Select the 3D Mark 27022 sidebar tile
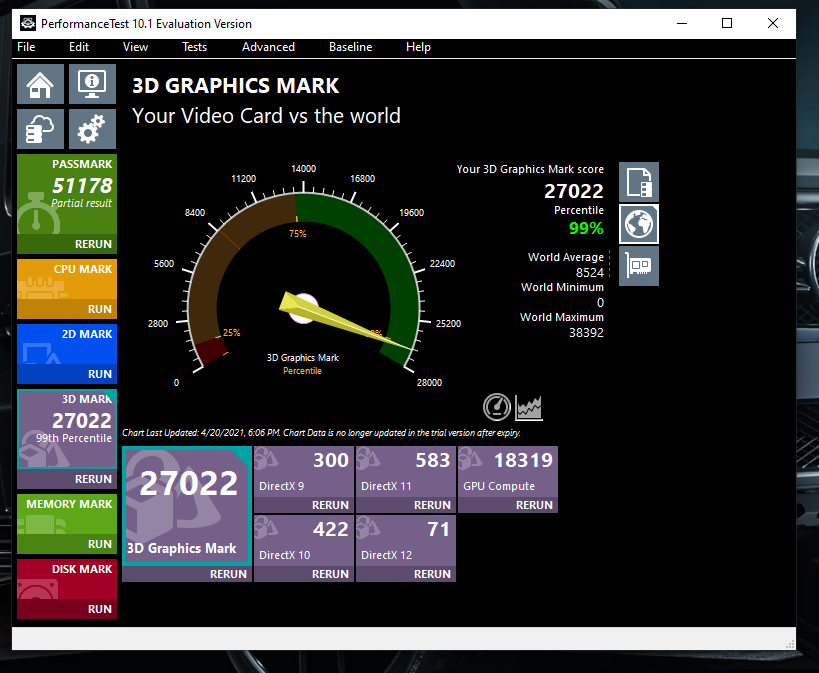This screenshot has width=819, height=673. point(67,429)
